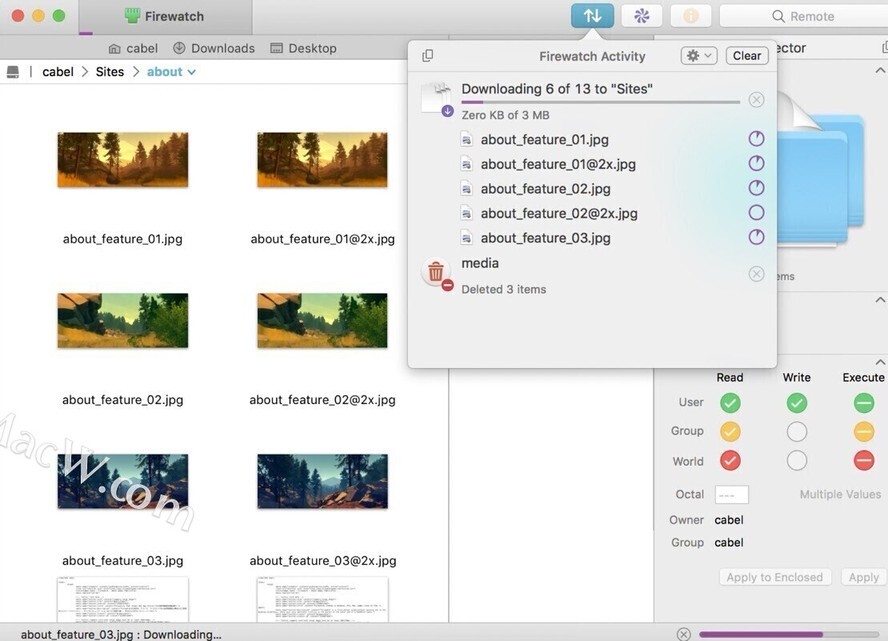Viewport: 888px width, 641px height.
Task: Toggle User Read permission
Action: (730, 403)
